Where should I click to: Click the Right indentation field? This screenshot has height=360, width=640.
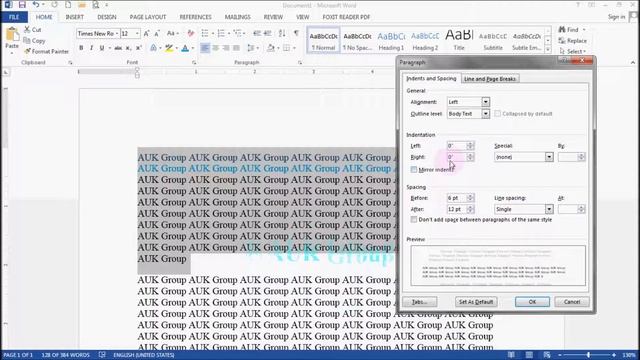(x=457, y=157)
